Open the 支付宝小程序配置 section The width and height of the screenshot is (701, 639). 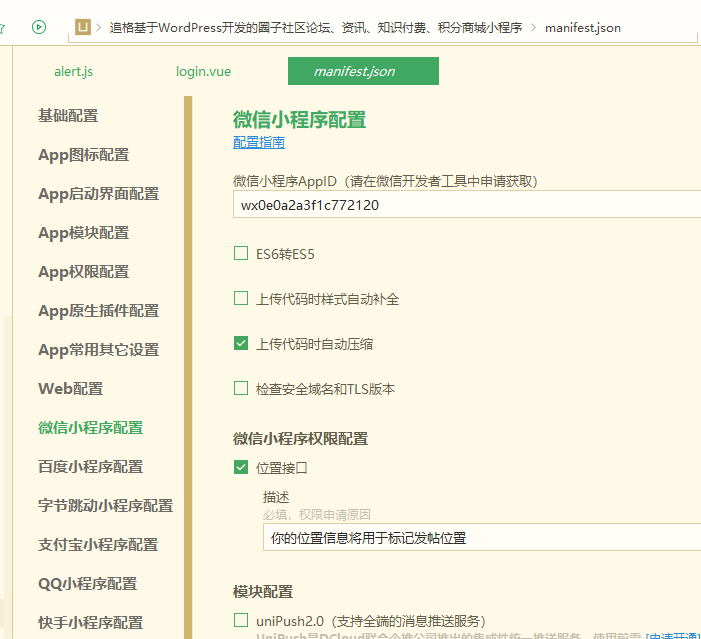pos(98,544)
